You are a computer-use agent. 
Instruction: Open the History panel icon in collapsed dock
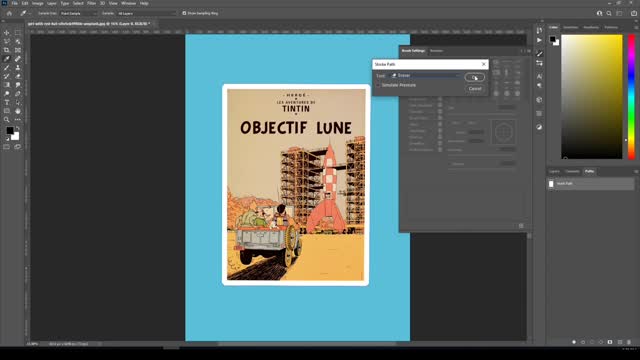pos(539,31)
